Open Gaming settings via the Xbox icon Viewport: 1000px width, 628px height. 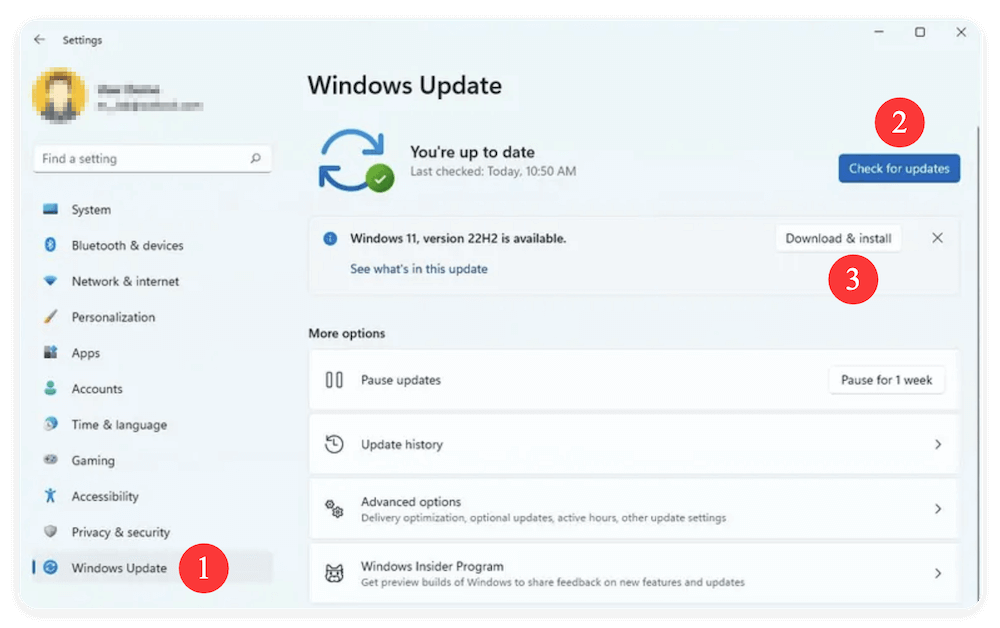pyautogui.click(x=52, y=460)
